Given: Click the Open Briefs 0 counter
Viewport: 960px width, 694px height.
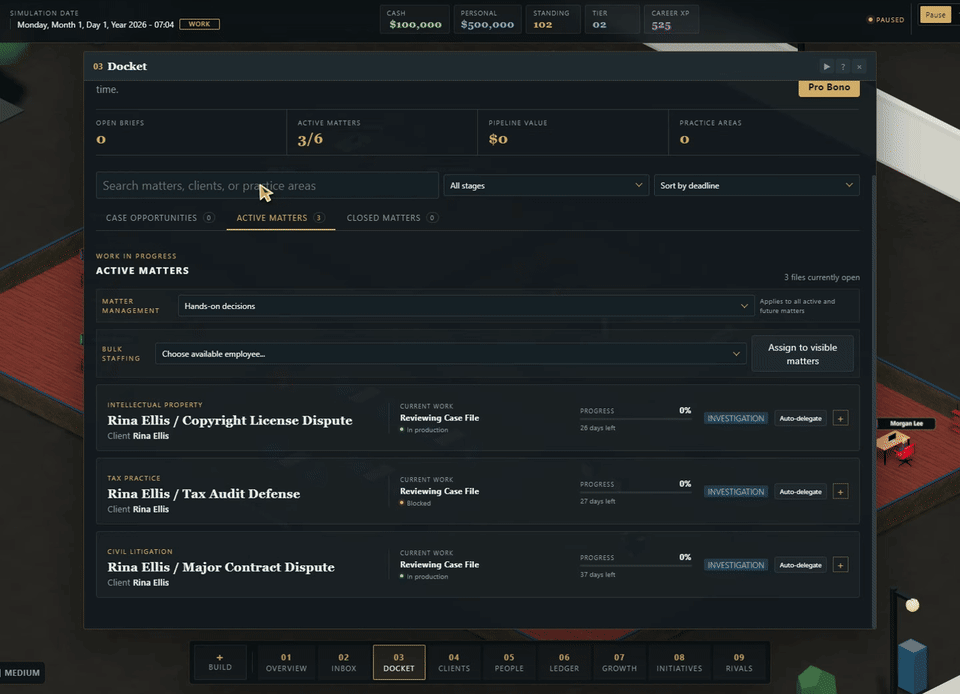Looking at the screenshot, I should pos(190,132).
